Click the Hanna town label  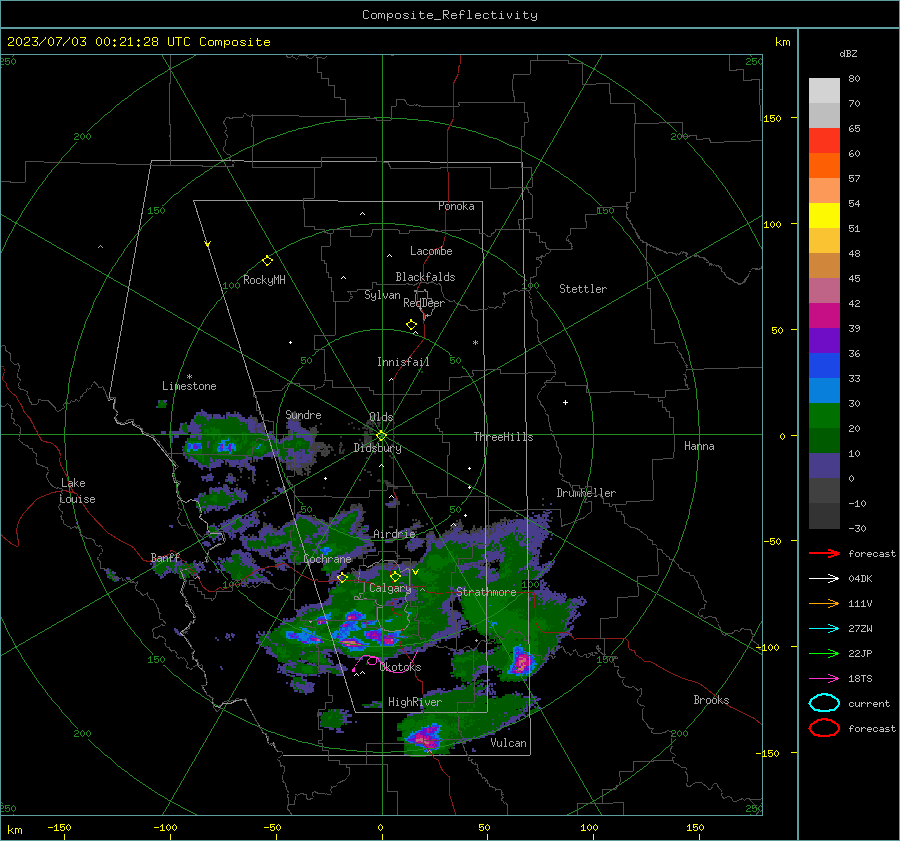[699, 446]
